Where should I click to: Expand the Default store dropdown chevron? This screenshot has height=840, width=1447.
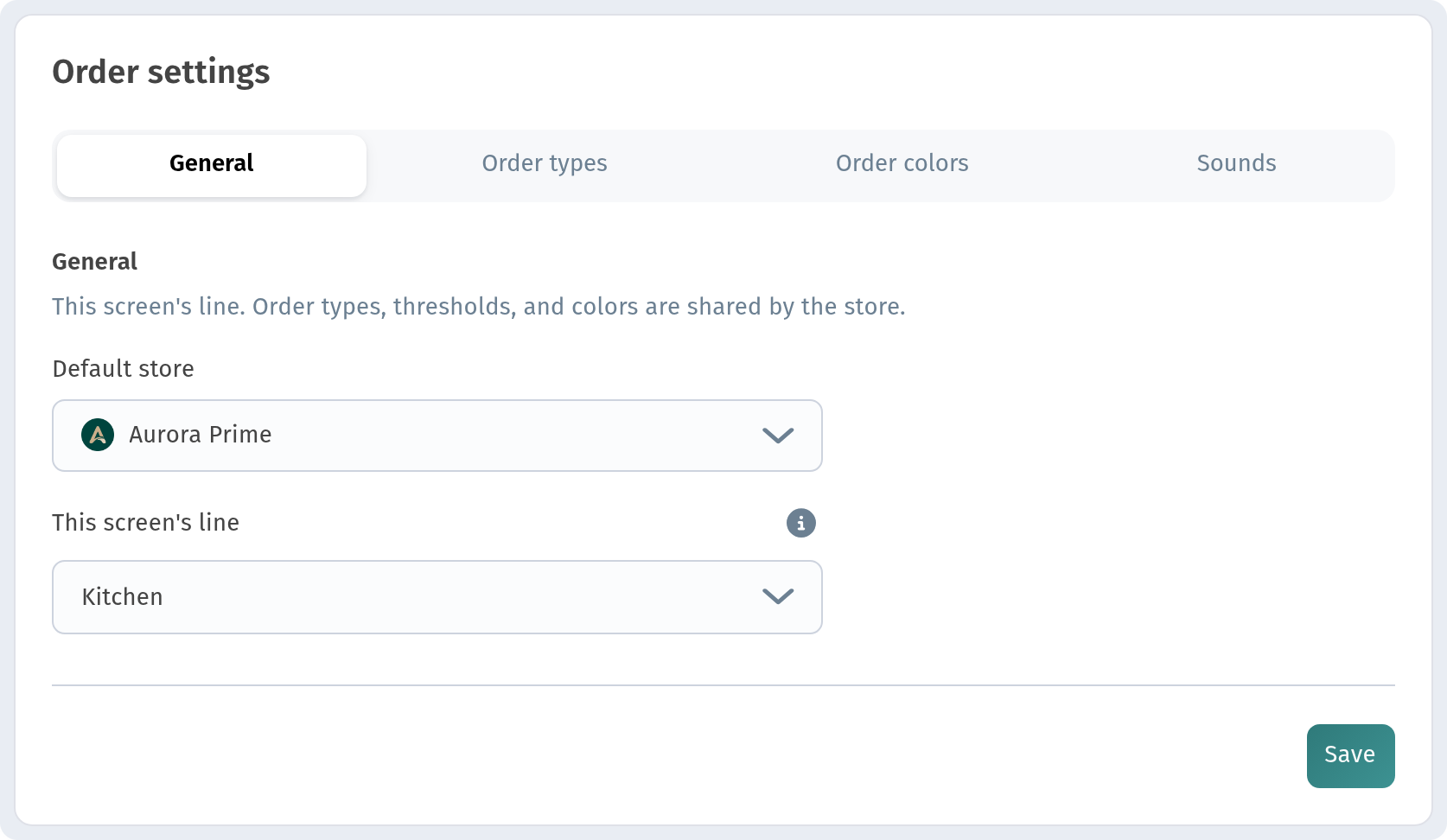[778, 436]
